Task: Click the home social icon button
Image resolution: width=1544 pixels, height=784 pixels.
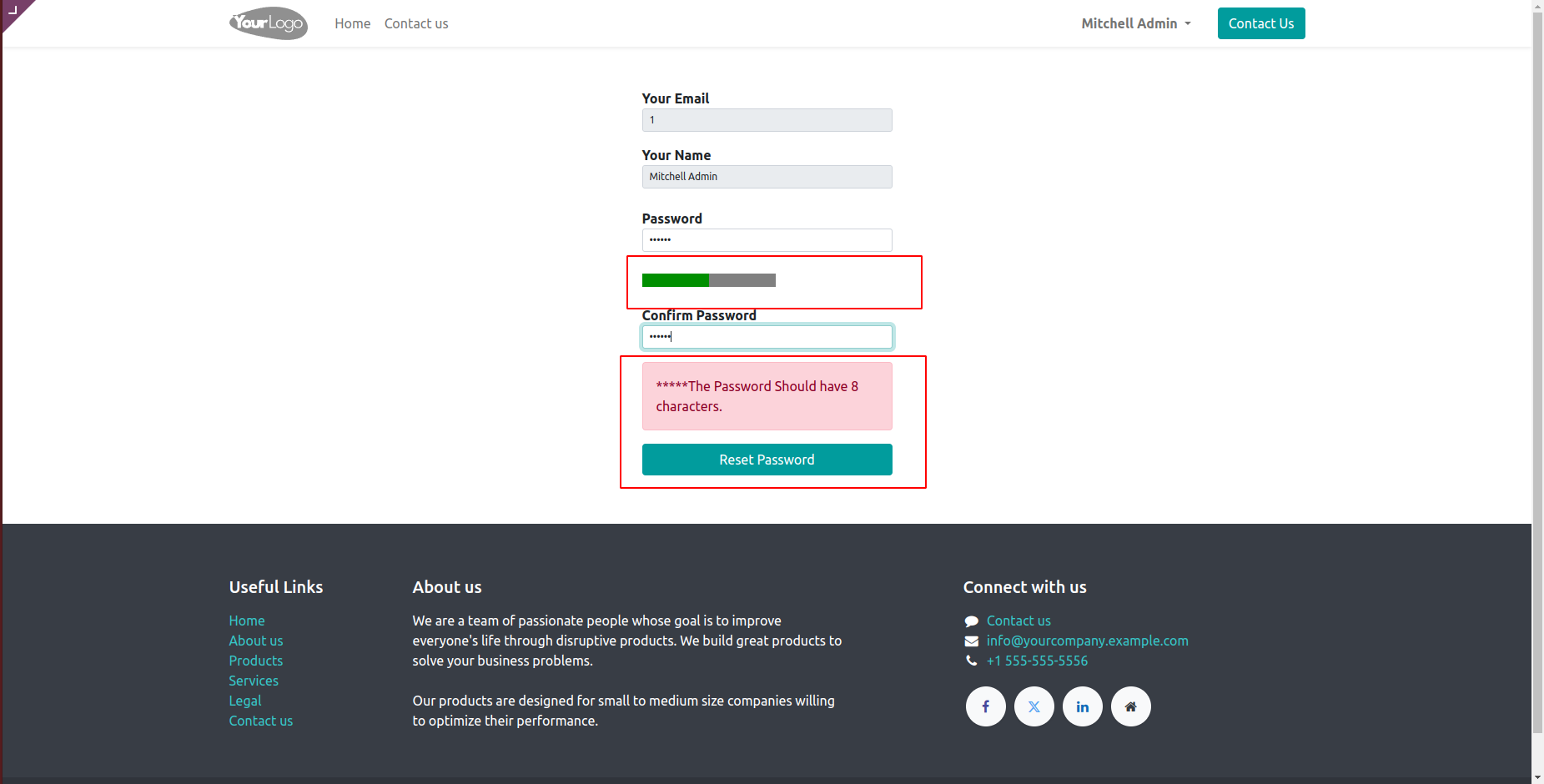Action: click(1130, 706)
